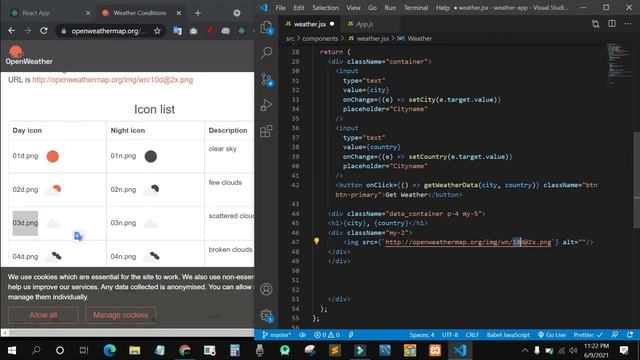Screen dimensions: 640x360
Task: Click the errors and warnings counter
Action: point(327,335)
